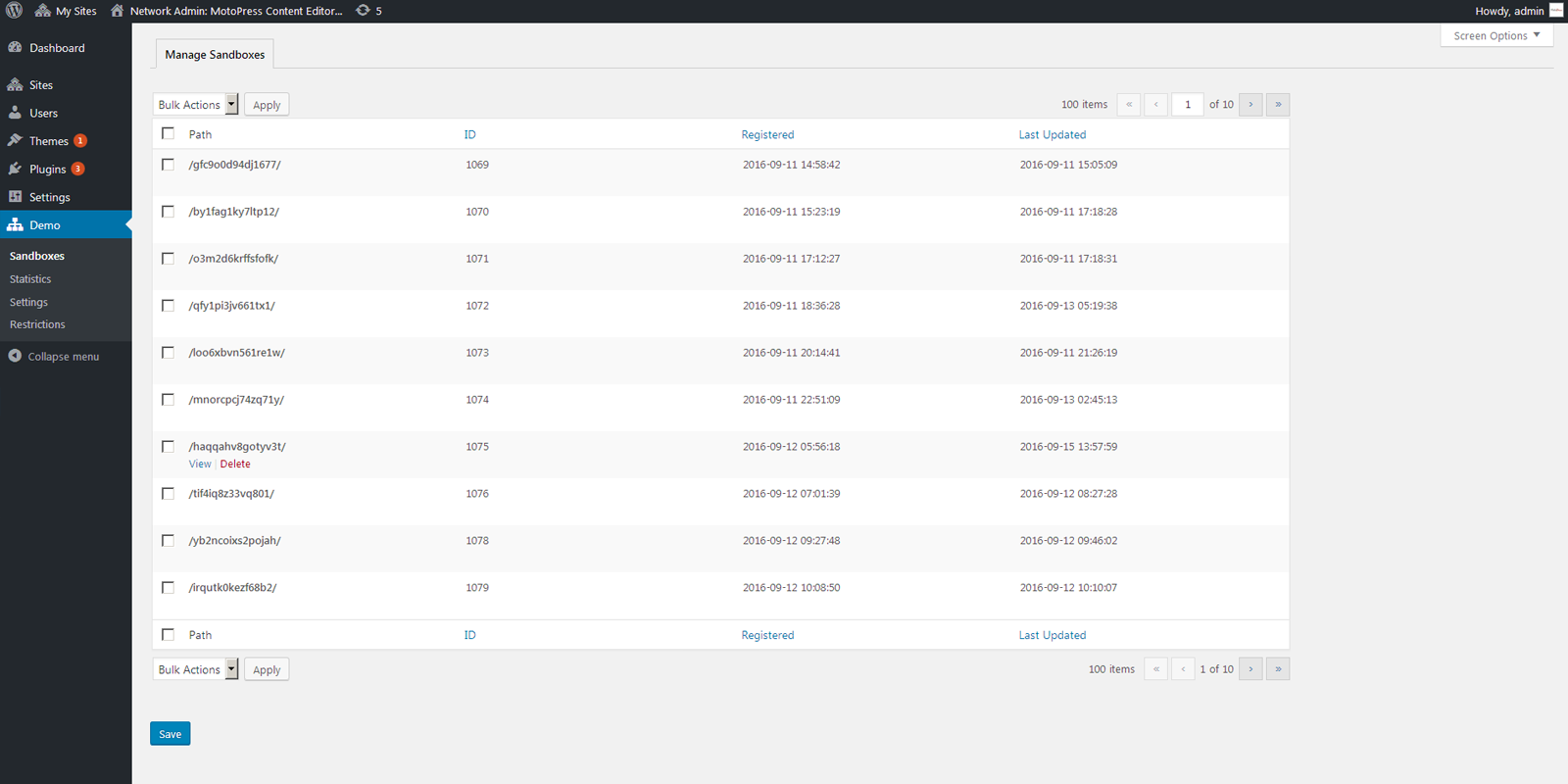Check the box for /irqutk0kezf68b2/

(168, 588)
